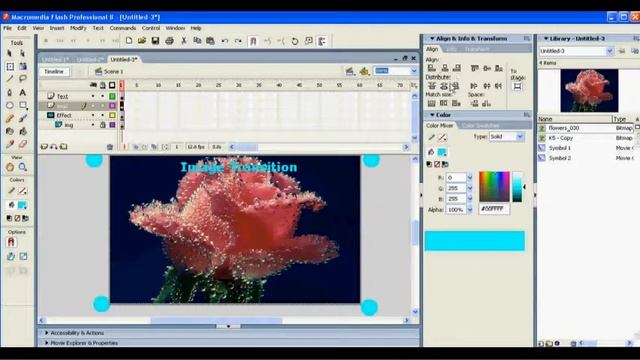Switch to the Untitled-3* document tab
The image size is (640, 360).
coord(124,60)
